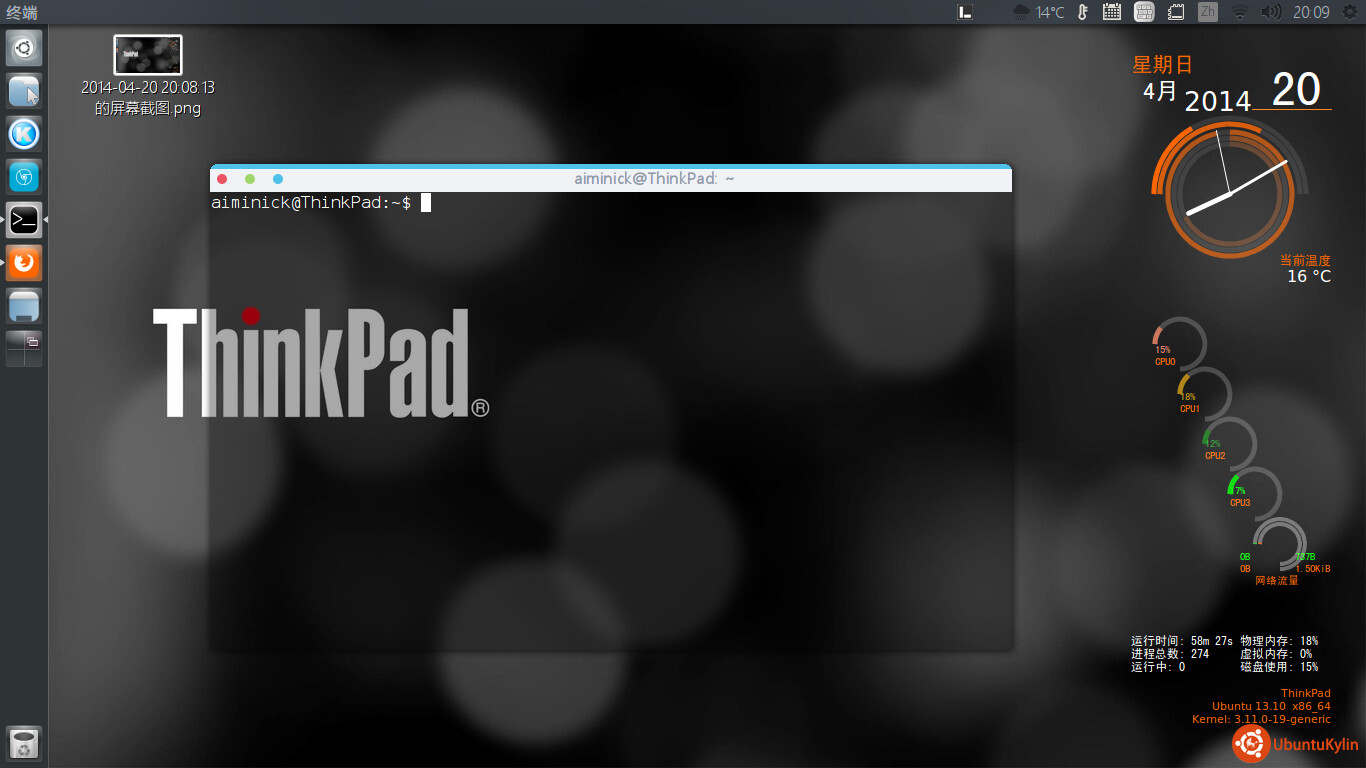Image resolution: width=1366 pixels, height=768 pixels.
Task: Open the 14°C weather indicator
Action: click(x=1039, y=12)
